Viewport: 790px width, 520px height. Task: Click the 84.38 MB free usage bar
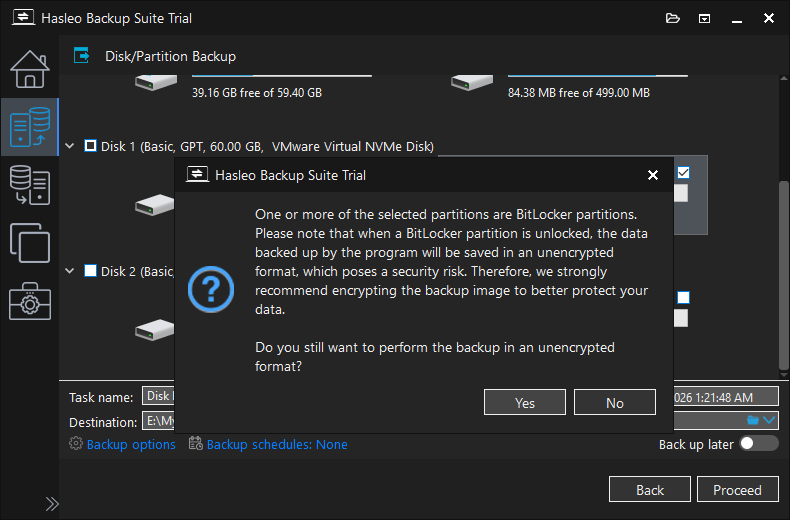pyautogui.click(x=598, y=76)
